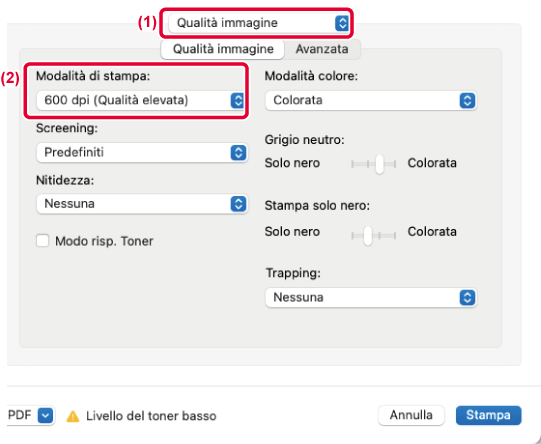The height and width of the screenshot is (444, 541).
Task: Click the stepper arrows on Qualità immagine popup
Action: click(342, 23)
